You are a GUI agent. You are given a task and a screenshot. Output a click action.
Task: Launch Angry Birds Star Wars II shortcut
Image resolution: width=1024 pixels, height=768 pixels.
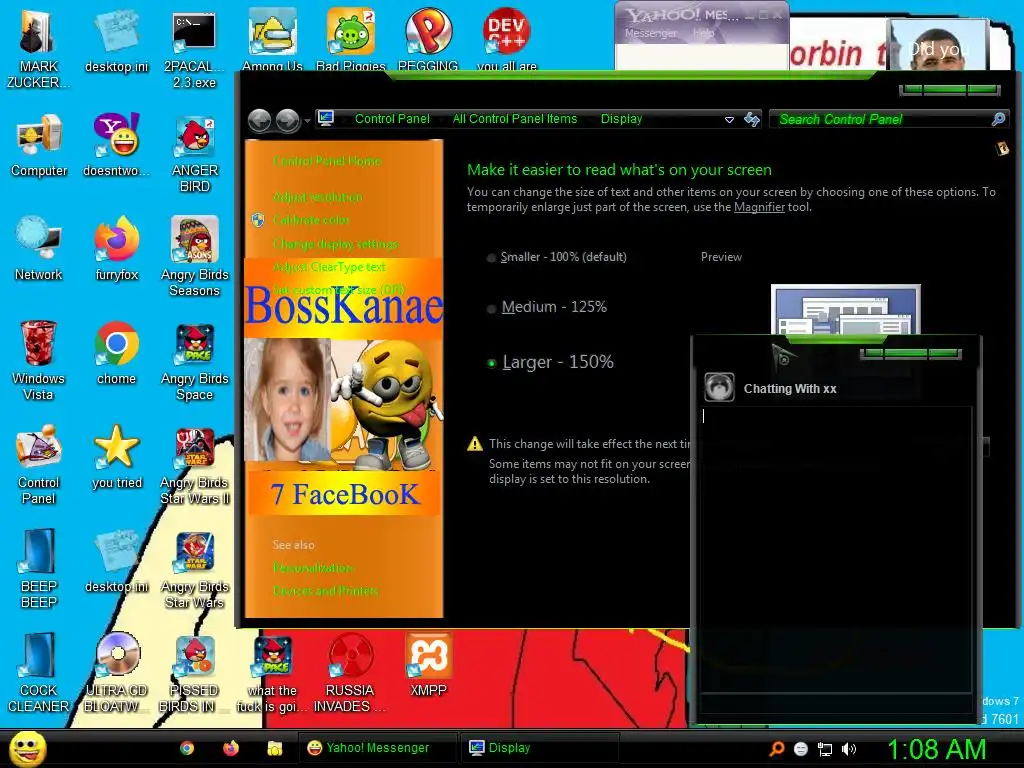195,466
